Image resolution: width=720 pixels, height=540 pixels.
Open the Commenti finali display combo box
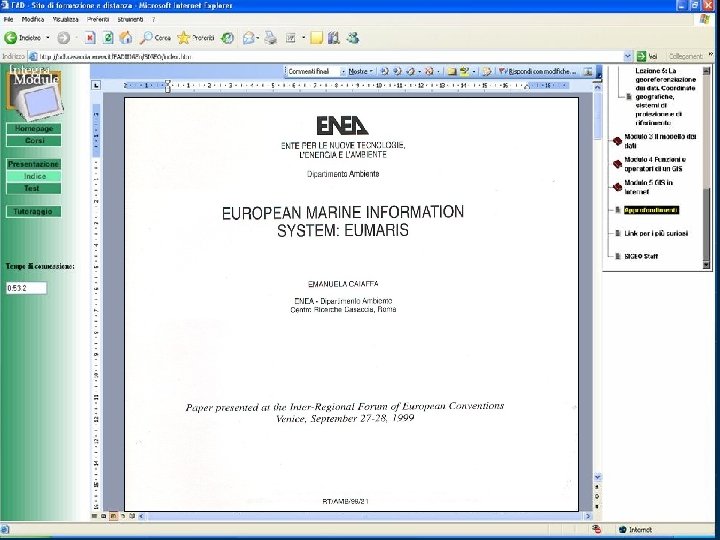tap(316, 72)
